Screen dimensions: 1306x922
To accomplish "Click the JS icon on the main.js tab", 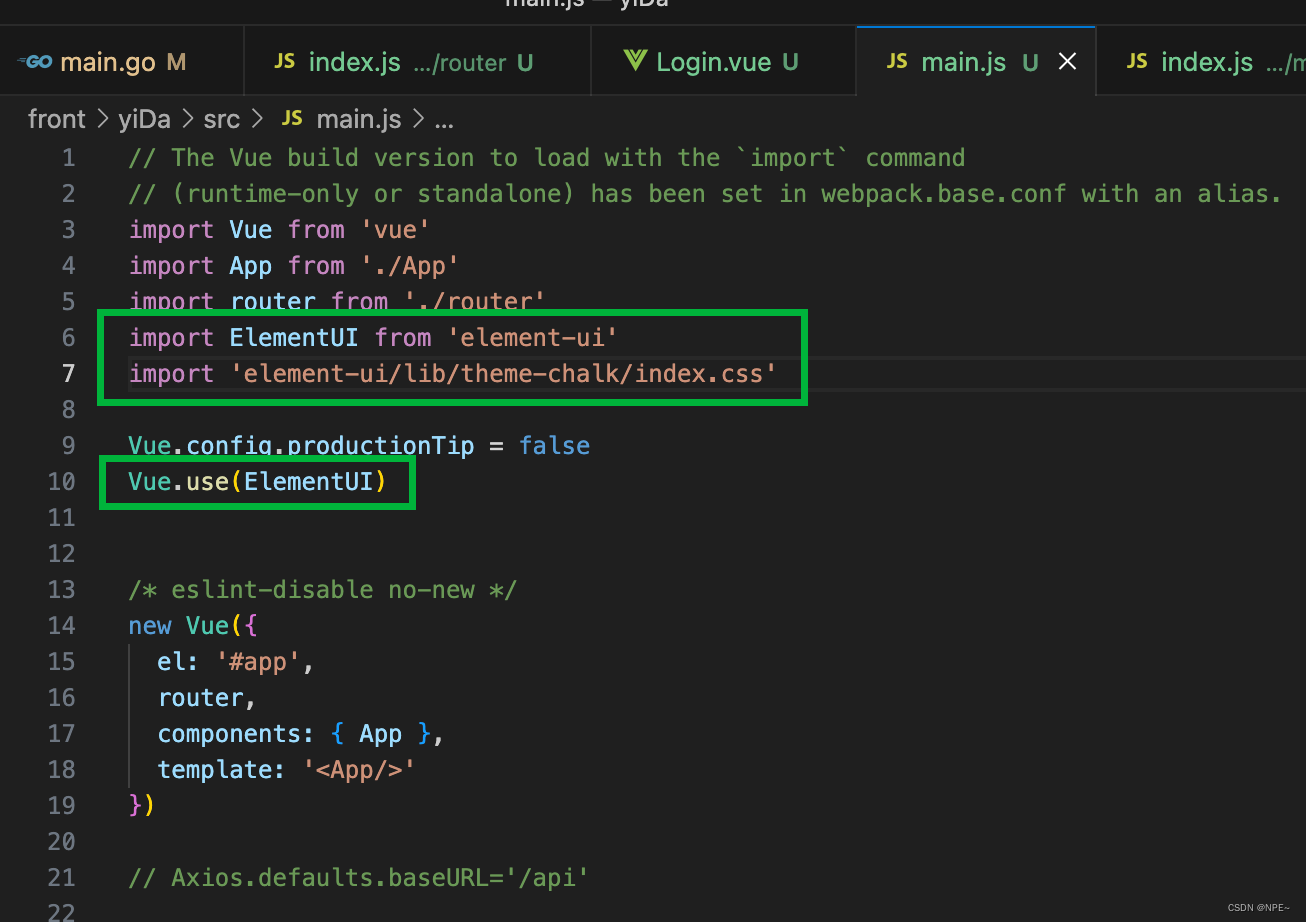I will pos(897,61).
